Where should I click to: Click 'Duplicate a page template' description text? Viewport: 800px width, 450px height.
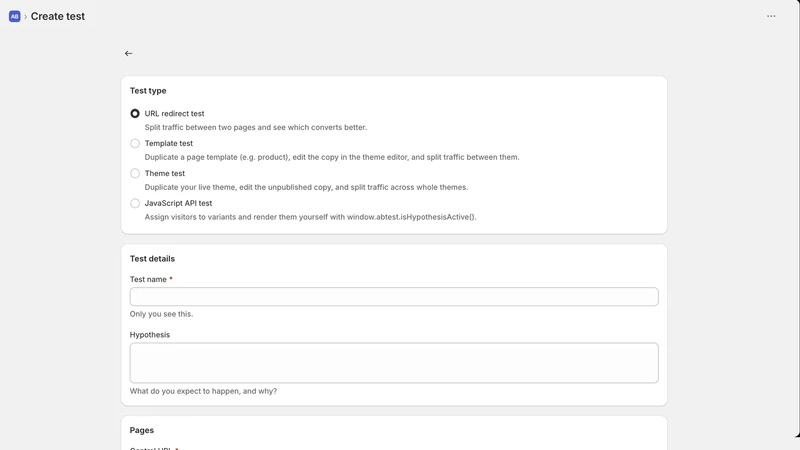(x=332, y=157)
